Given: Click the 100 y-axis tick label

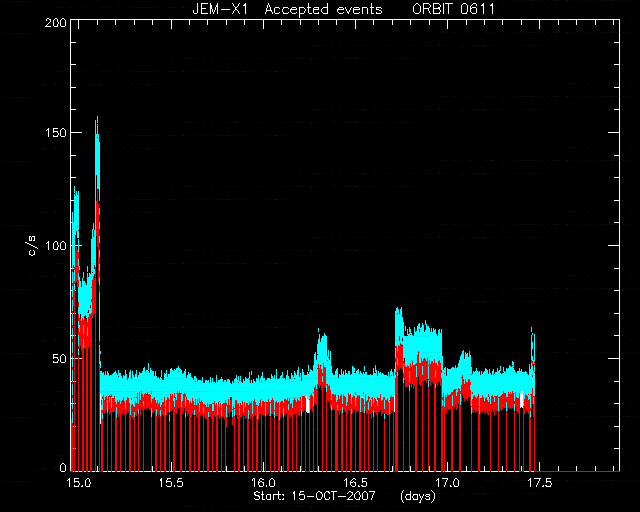Looking at the screenshot, I should (x=56, y=246).
